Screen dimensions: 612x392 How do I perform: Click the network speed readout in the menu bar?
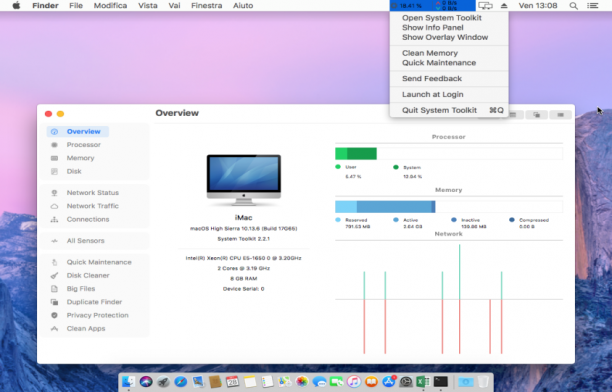coord(446,5)
